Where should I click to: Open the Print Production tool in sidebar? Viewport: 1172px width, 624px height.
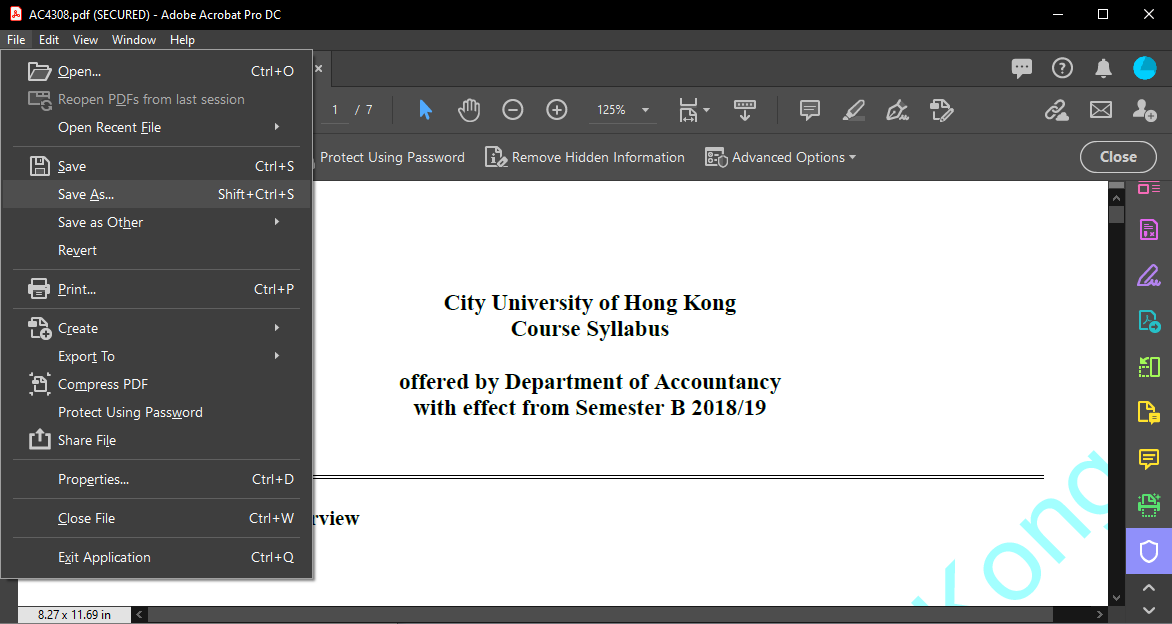coord(1149,505)
